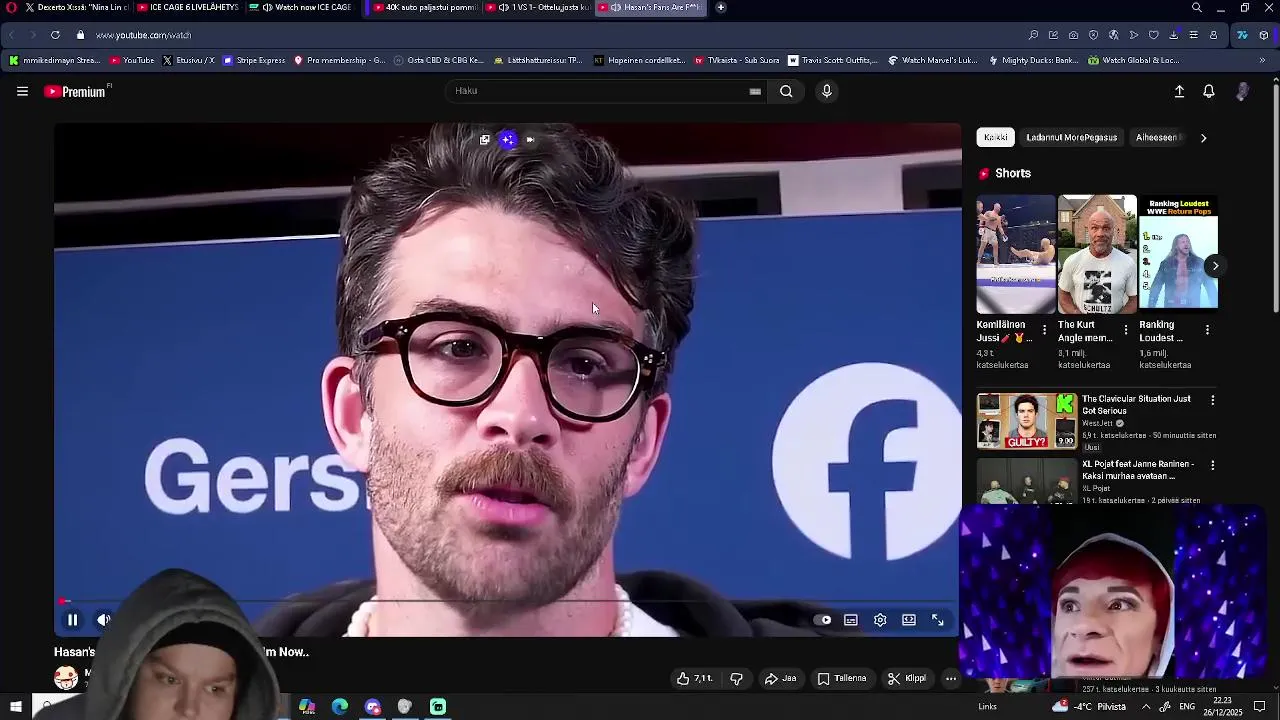
Task: Click the browser address bar URL
Action: [143, 35]
